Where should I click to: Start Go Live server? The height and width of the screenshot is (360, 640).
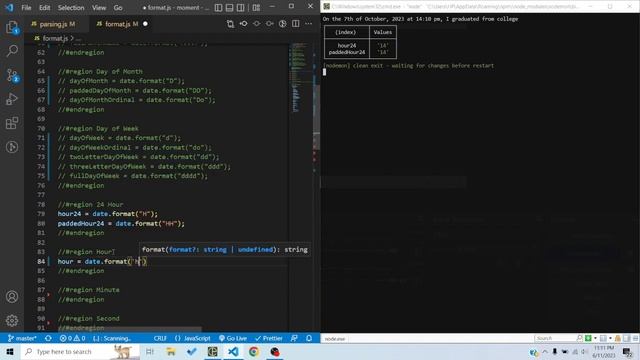point(233,338)
